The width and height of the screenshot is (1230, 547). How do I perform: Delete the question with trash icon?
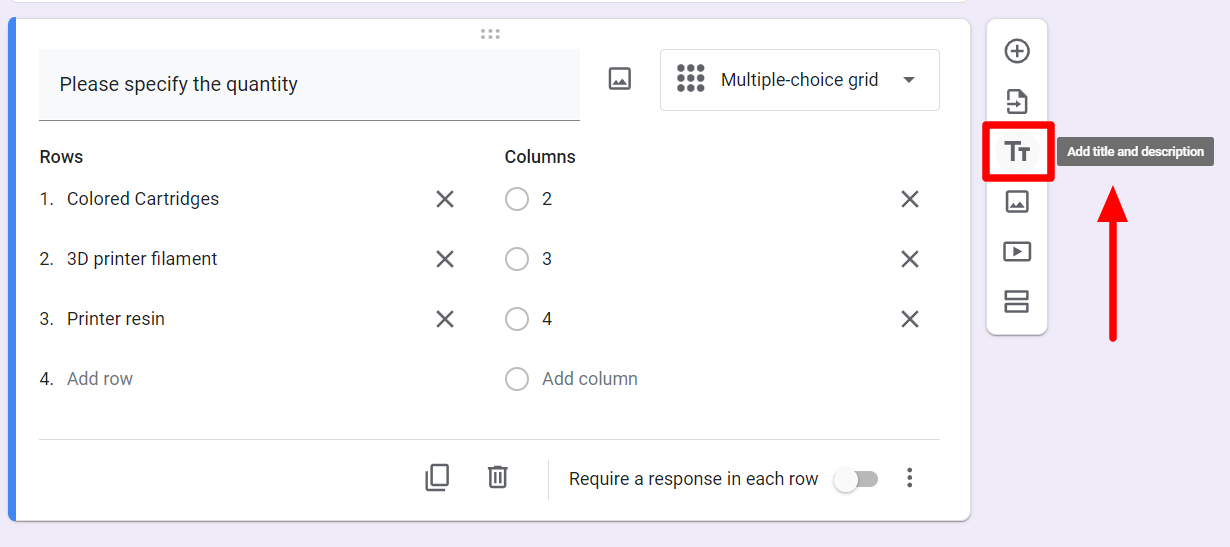[497, 478]
